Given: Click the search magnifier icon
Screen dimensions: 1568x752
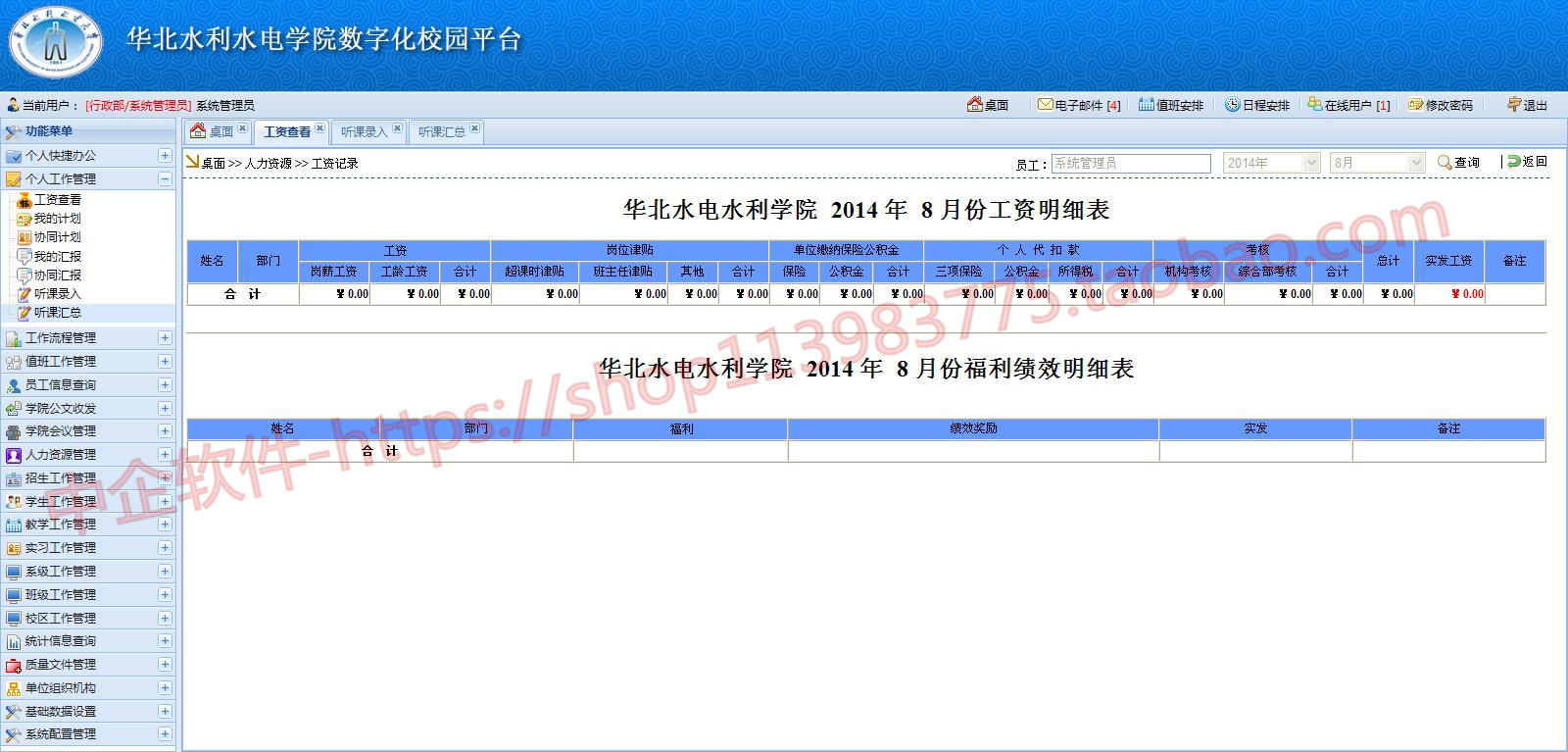Looking at the screenshot, I should pyautogui.click(x=1445, y=163).
